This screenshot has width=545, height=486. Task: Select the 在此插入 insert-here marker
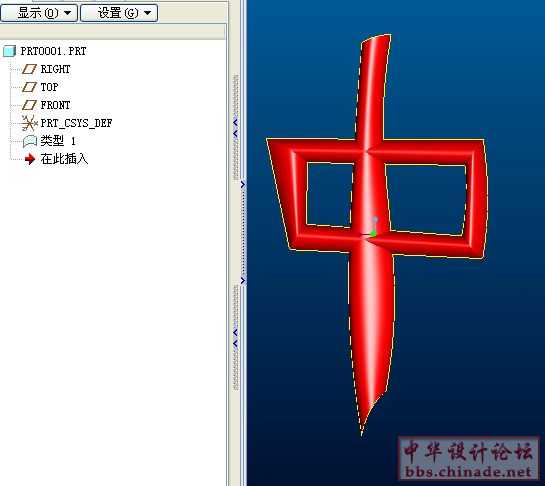(64, 159)
